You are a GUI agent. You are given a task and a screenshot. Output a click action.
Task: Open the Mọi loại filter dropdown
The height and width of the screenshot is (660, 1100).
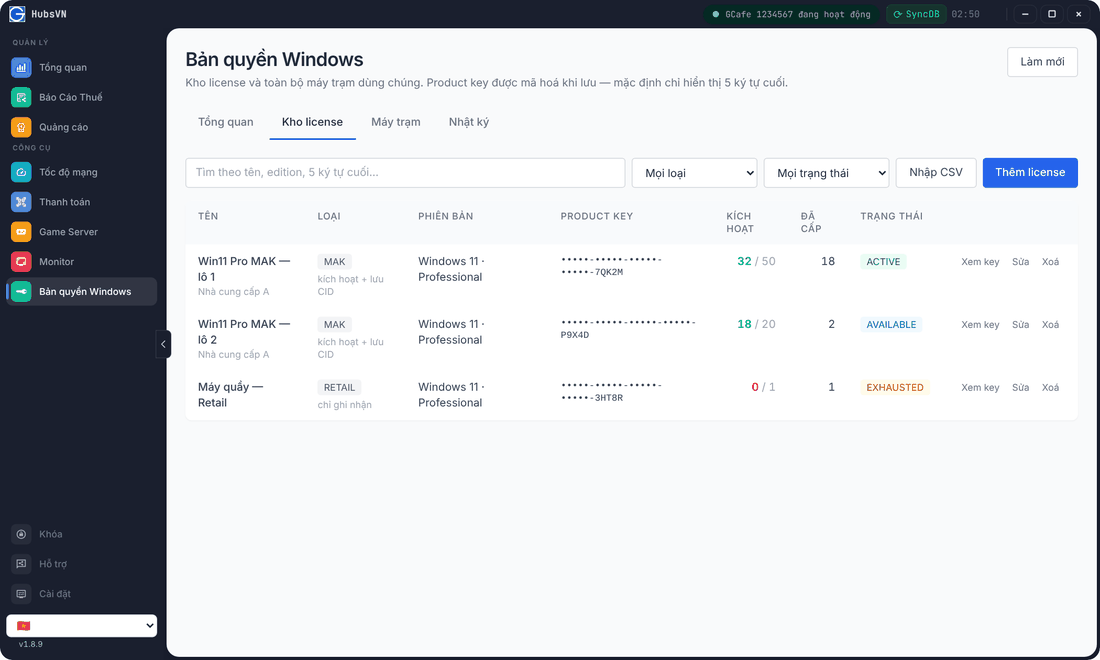pos(694,173)
